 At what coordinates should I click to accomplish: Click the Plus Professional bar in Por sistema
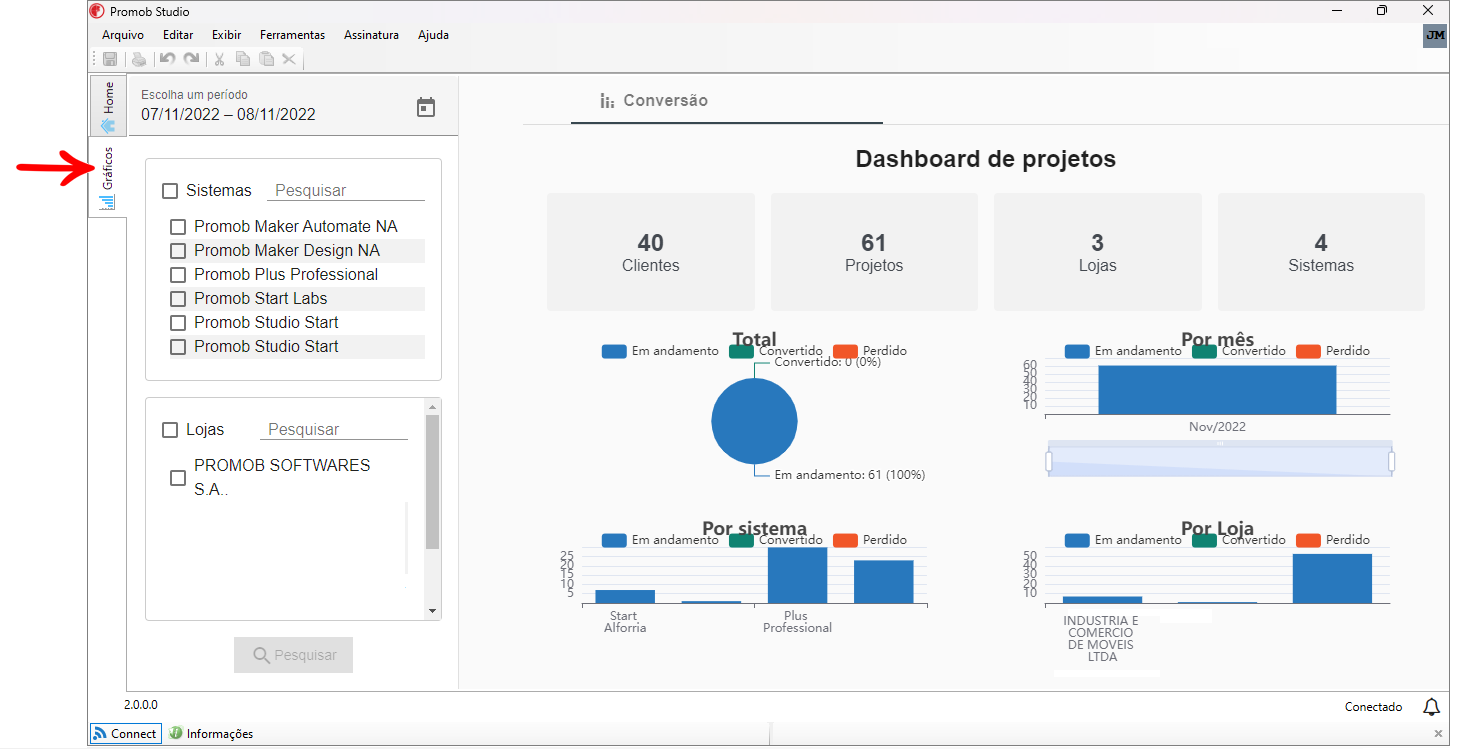point(797,575)
